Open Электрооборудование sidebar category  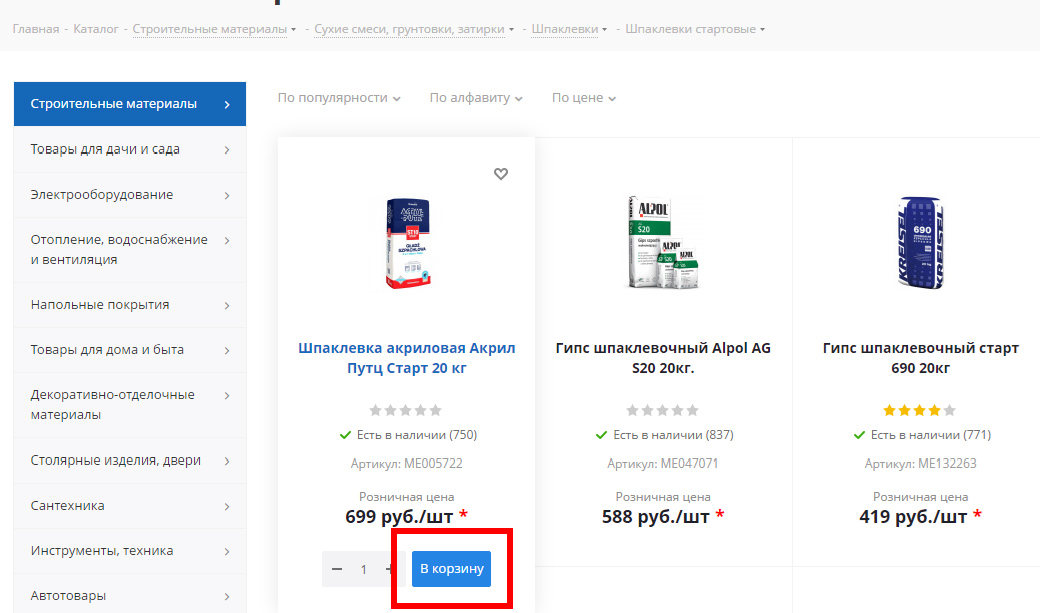(x=129, y=195)
